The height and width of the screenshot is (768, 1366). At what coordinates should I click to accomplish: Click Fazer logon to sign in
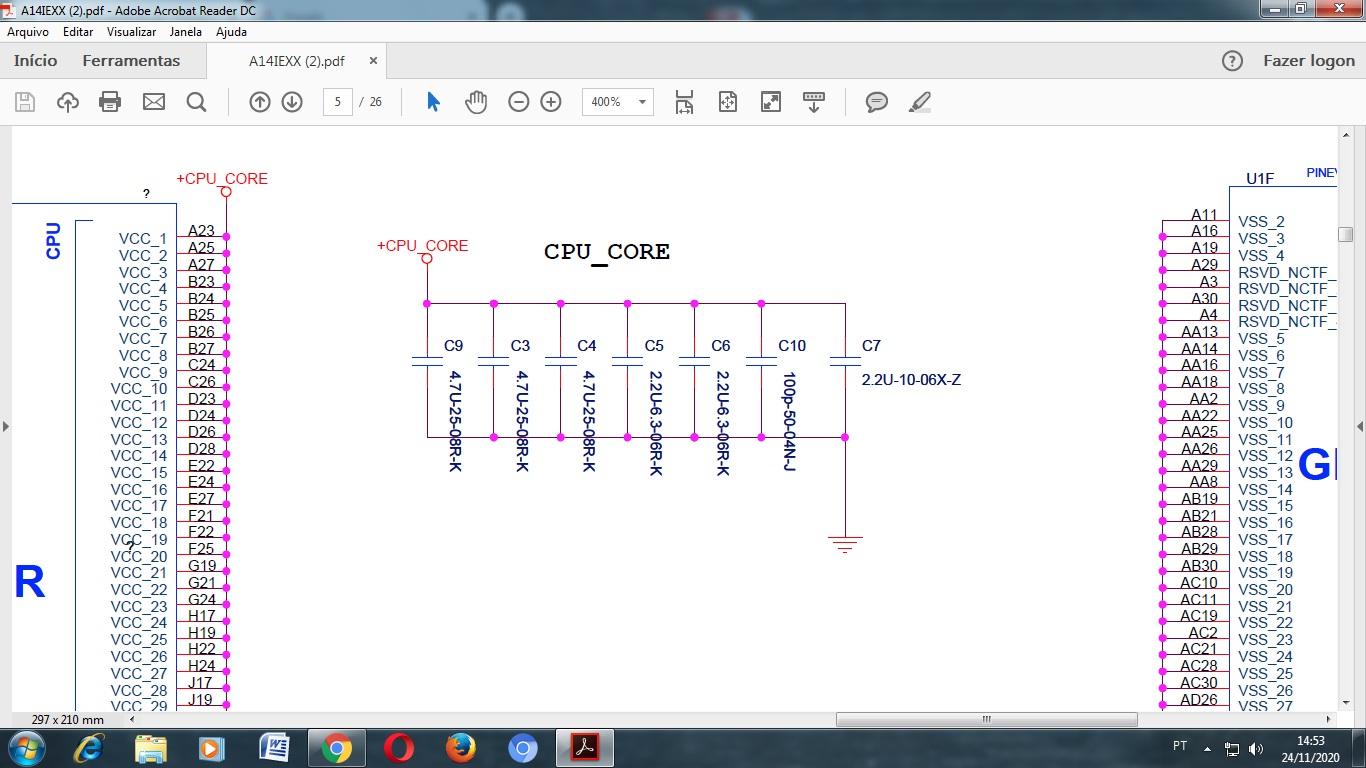coord(1309,61)
